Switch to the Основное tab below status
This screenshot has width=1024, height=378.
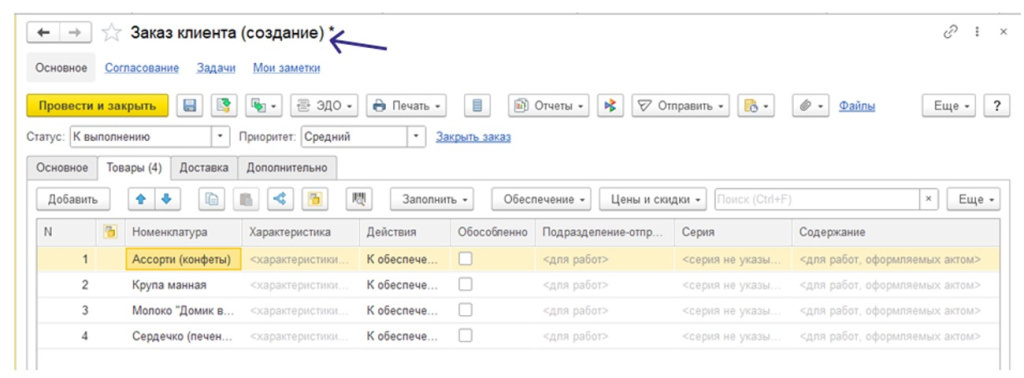tap(62, 168)
